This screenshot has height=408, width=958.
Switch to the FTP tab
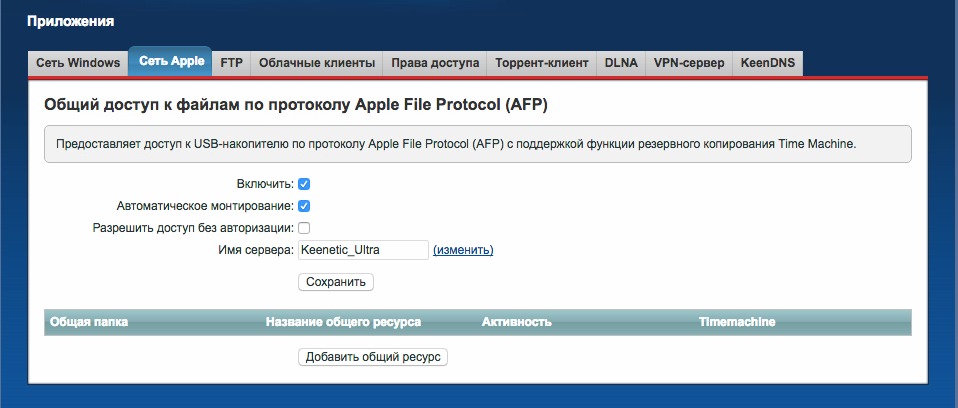click(x=231, y=63)
